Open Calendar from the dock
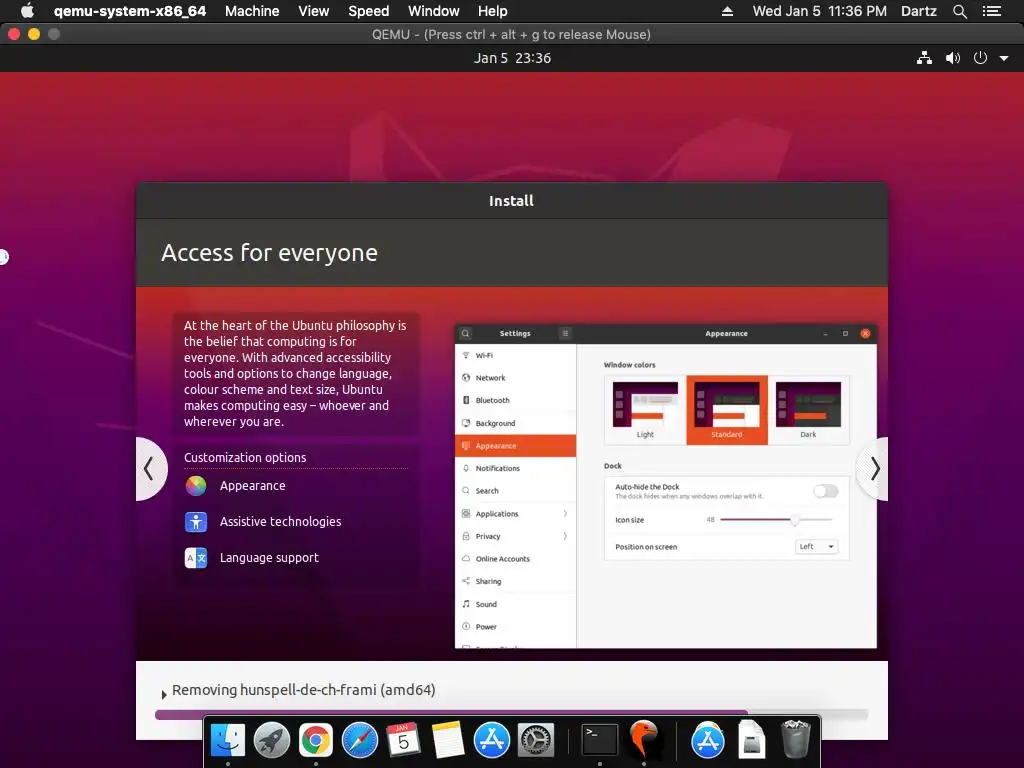 pyautogui.click(x=403, y=740)
